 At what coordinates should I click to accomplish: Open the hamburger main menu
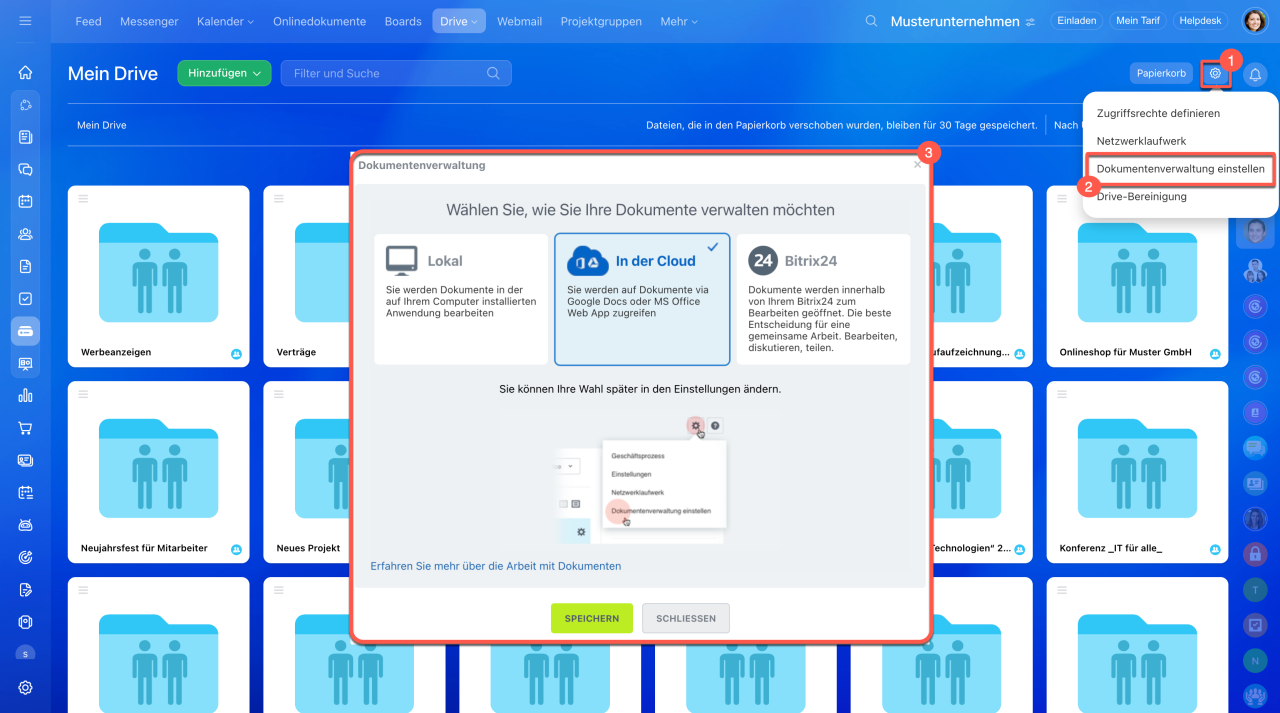(25, 21)
